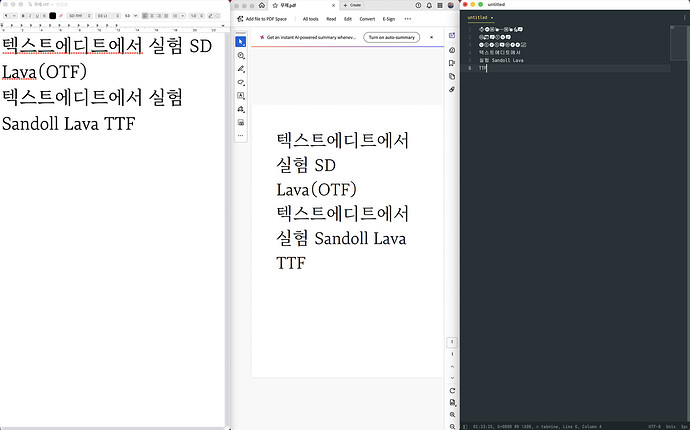Choose the freehand draw tool in Acrobat
The height and width of the screenshot is (430, 690).
241,82
